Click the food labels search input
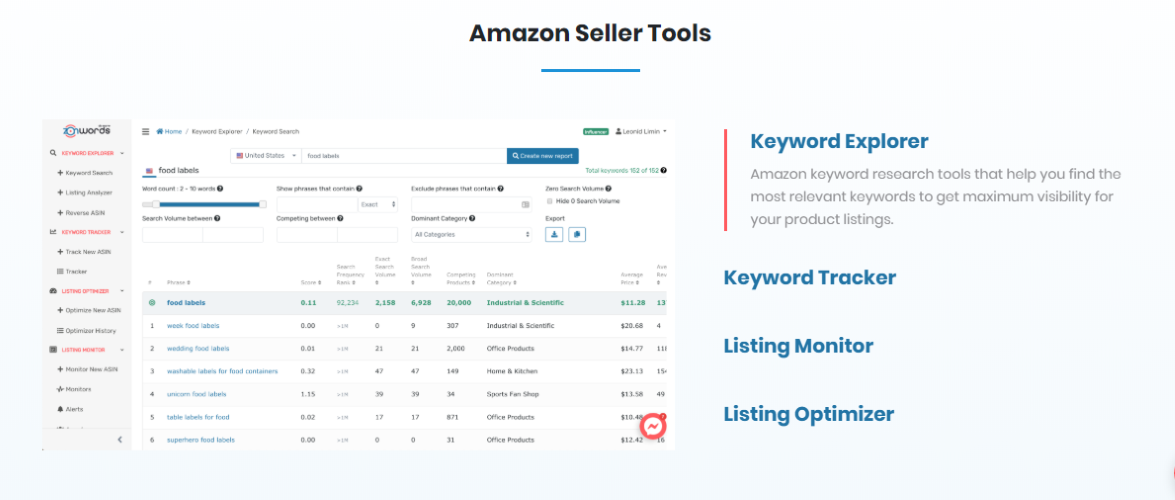 click(x=405, y=156)
